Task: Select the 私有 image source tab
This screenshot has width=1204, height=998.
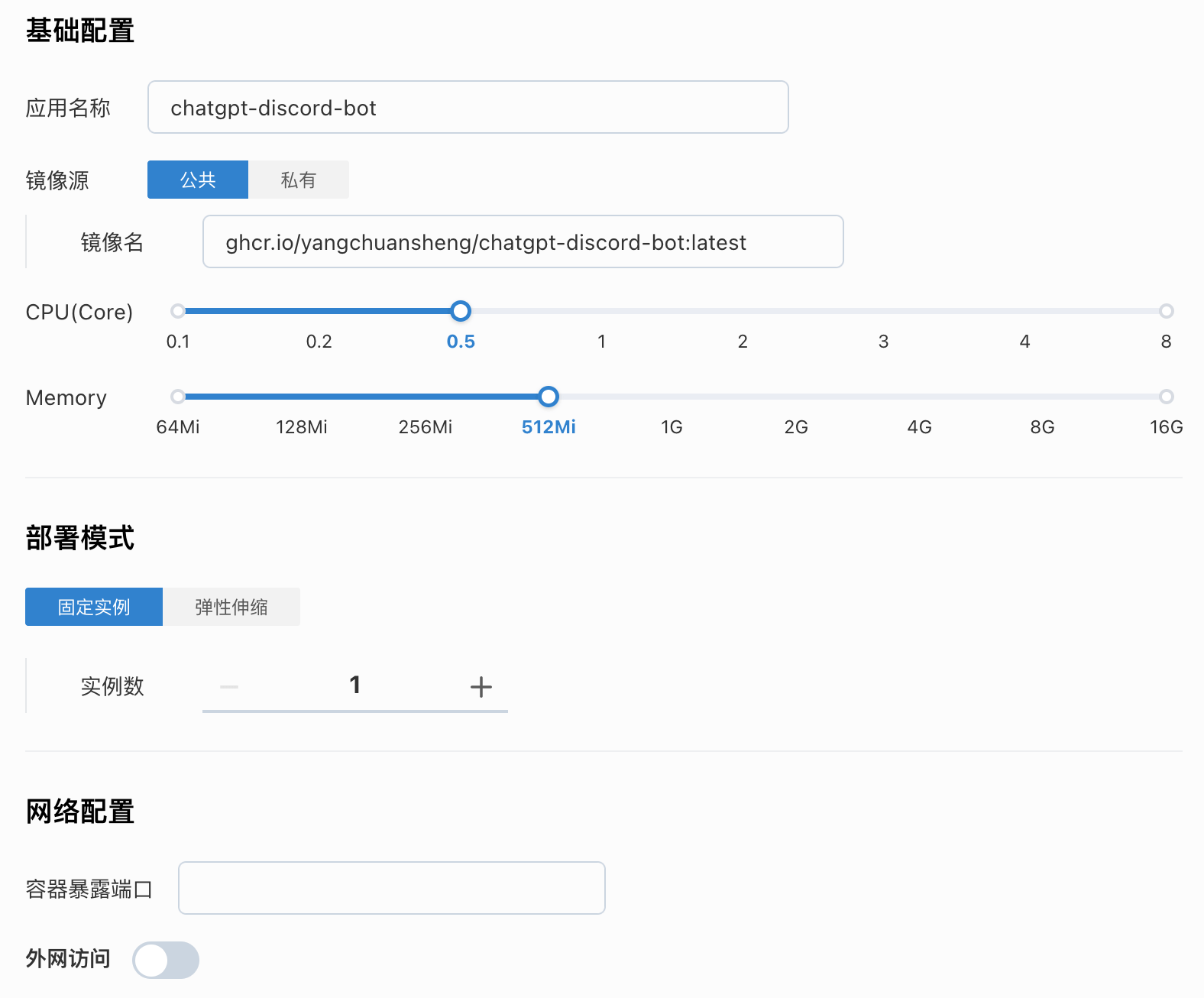Action: click(299, 180)
